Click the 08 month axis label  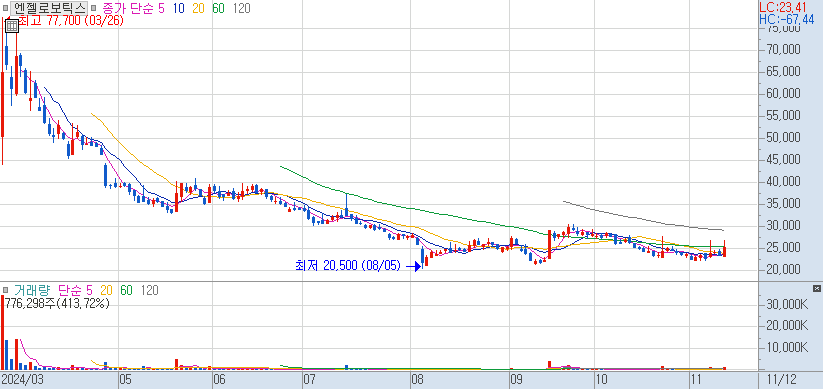(418, 380)
